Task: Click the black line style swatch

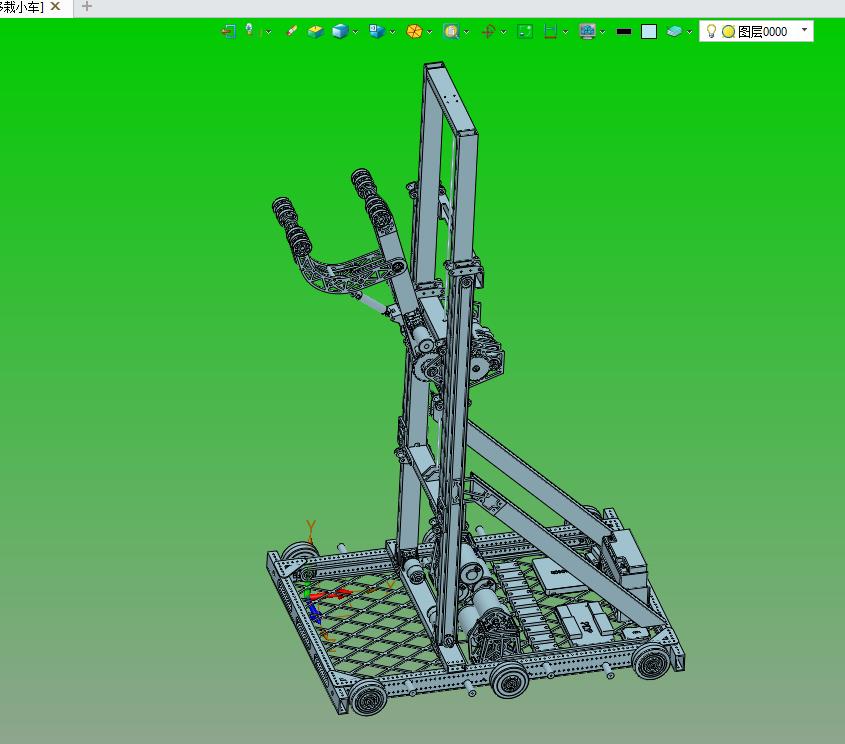Action: [624, 32]
